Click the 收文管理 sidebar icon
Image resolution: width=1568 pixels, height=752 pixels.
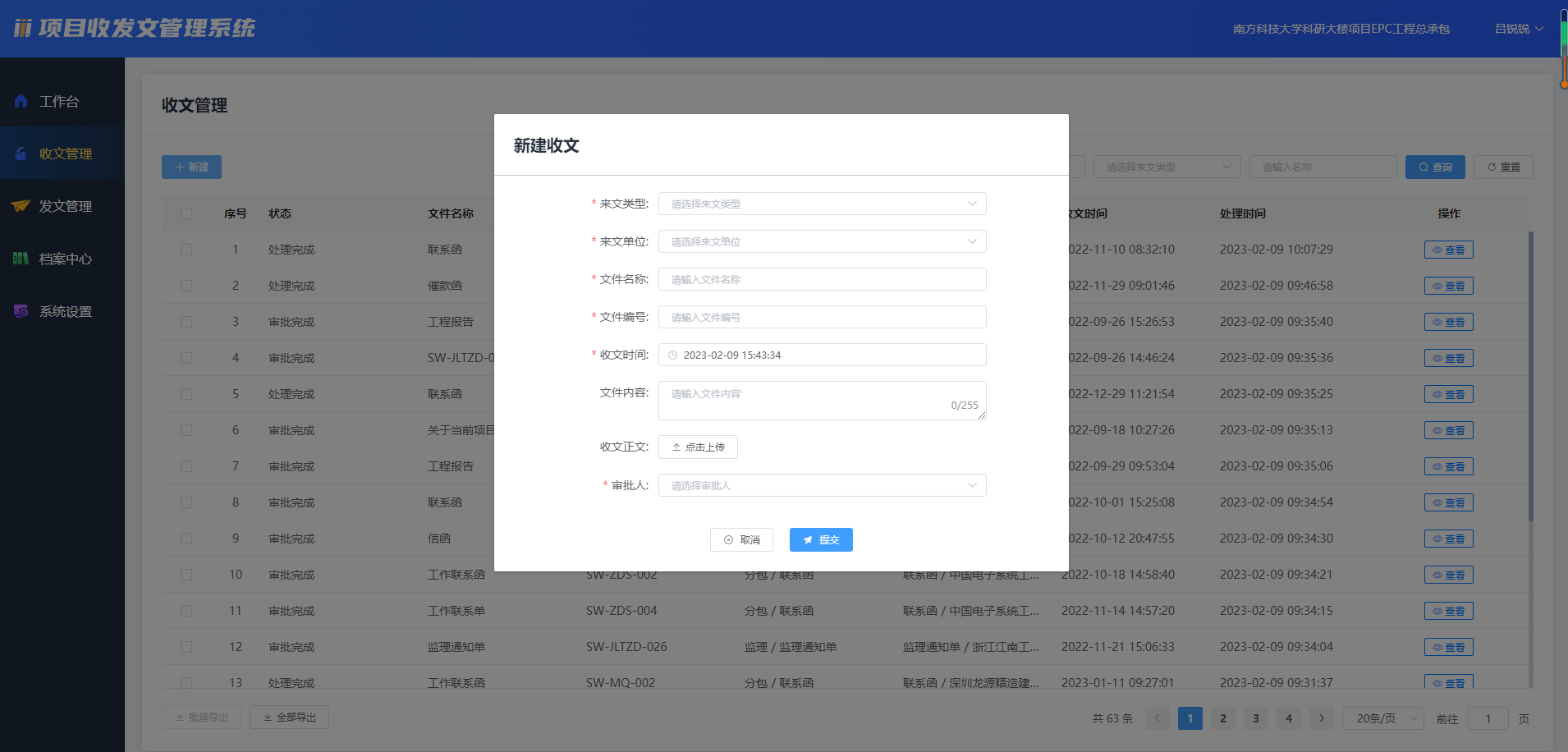[x=21, y=154]
